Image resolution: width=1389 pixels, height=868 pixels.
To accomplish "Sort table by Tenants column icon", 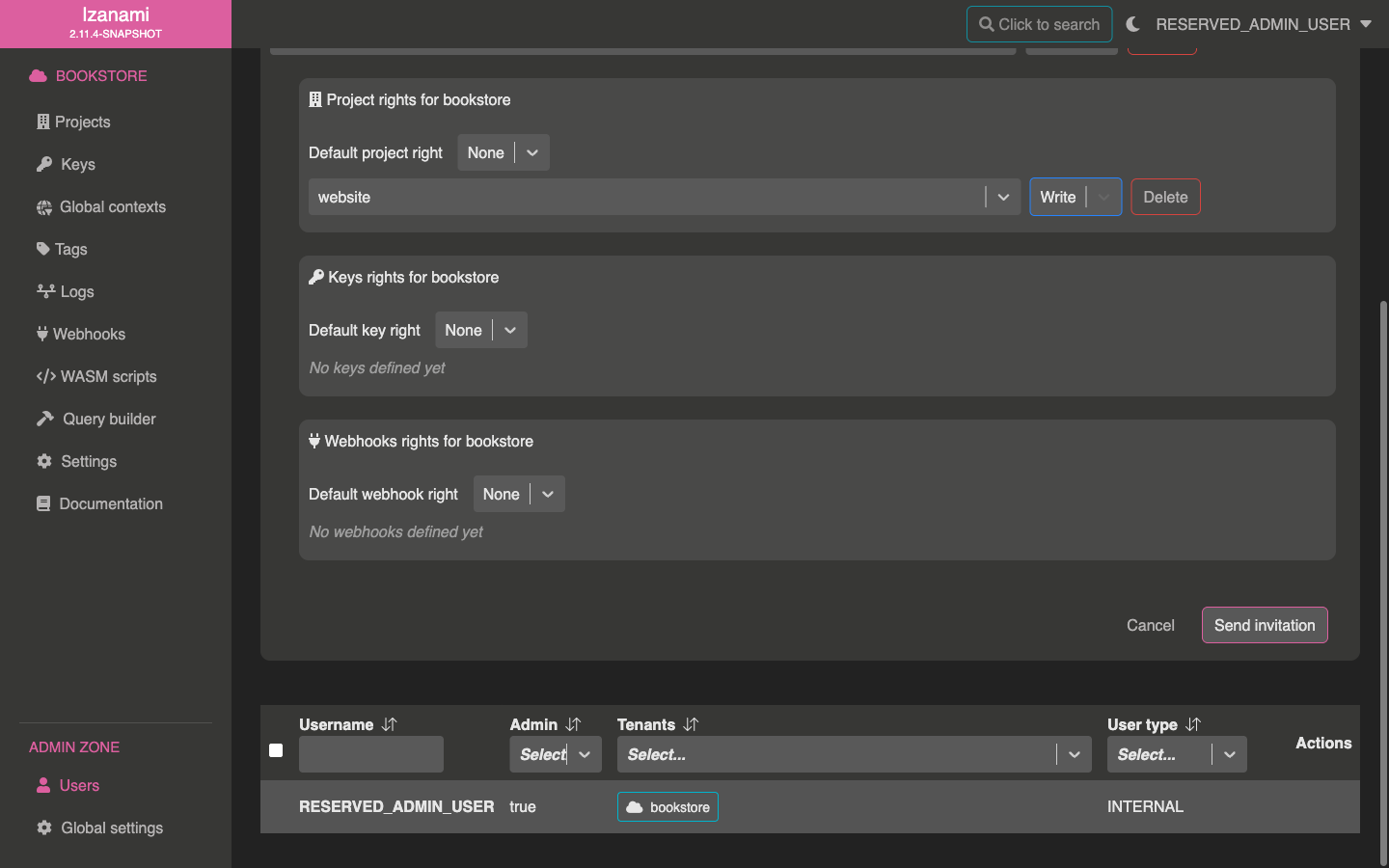I will [x=691, y=724].
